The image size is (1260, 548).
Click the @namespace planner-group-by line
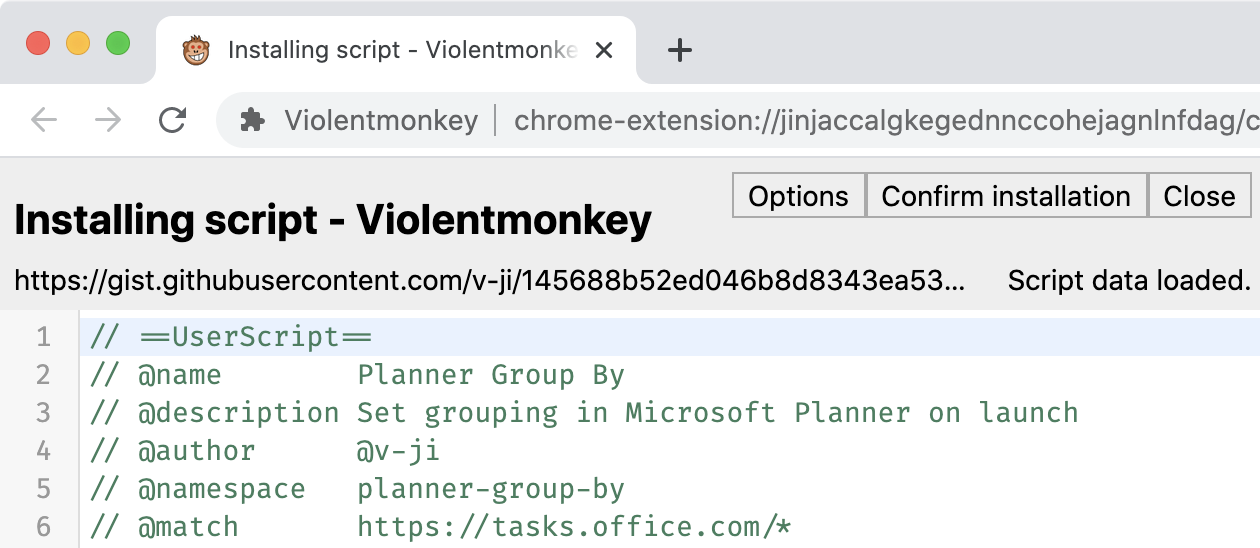[x=357, y=489]
